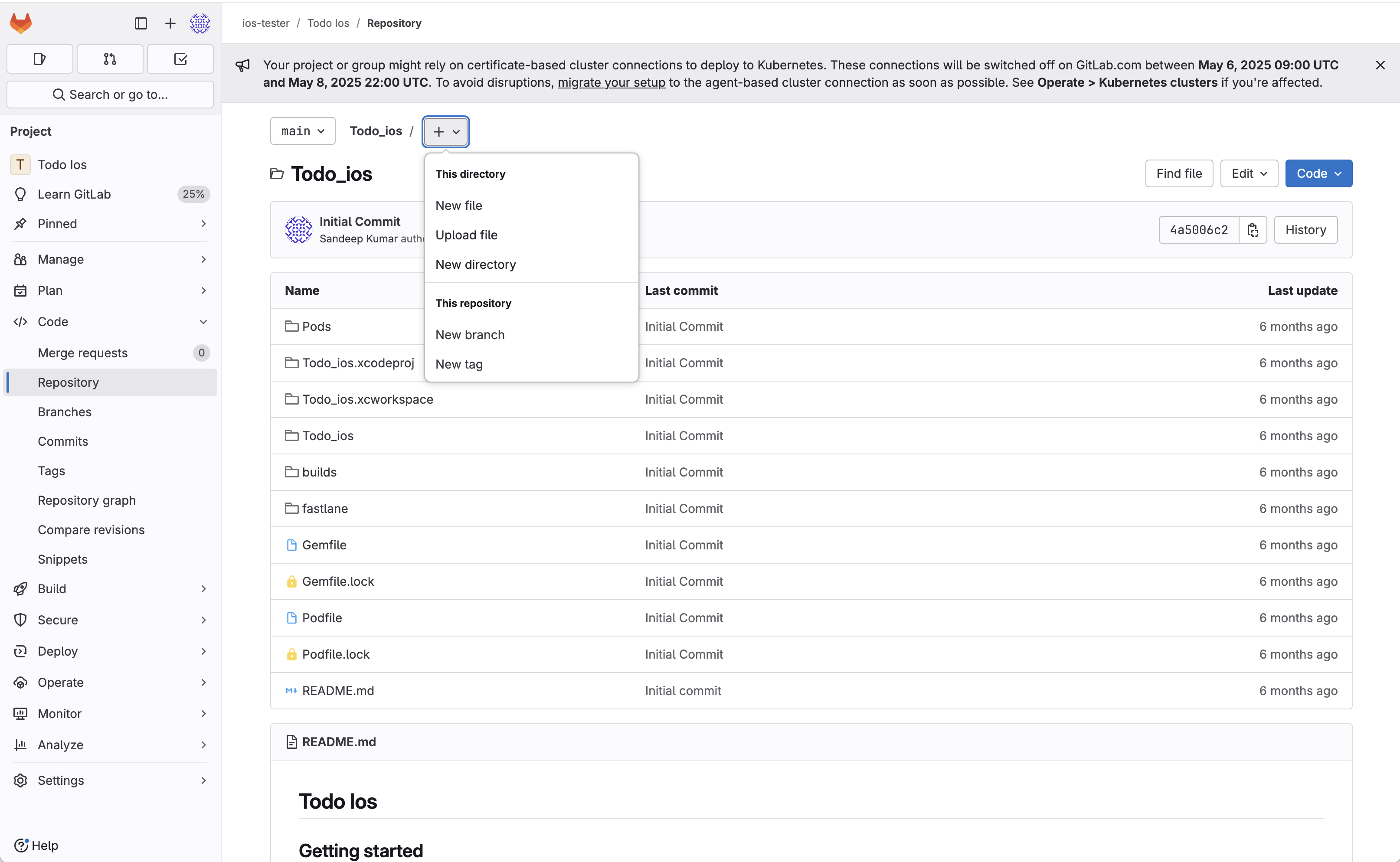1400x862 pixels.
Task: Open Snippets in the sidebar
Action: [x=110, y=559]
